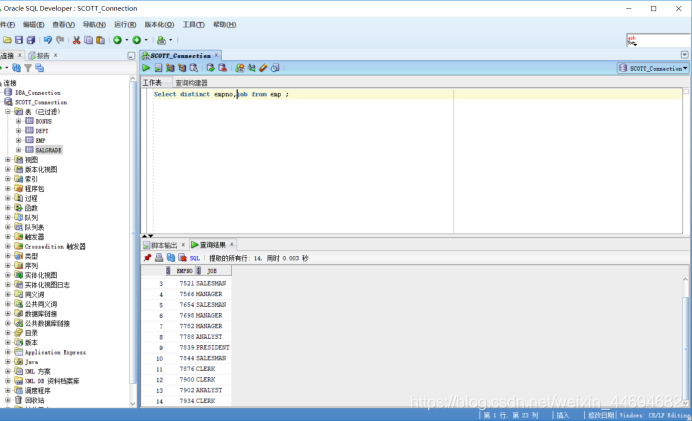Click the green Back navigation icon
This screenshot has width=692, height=421.
tap(117, 40)
